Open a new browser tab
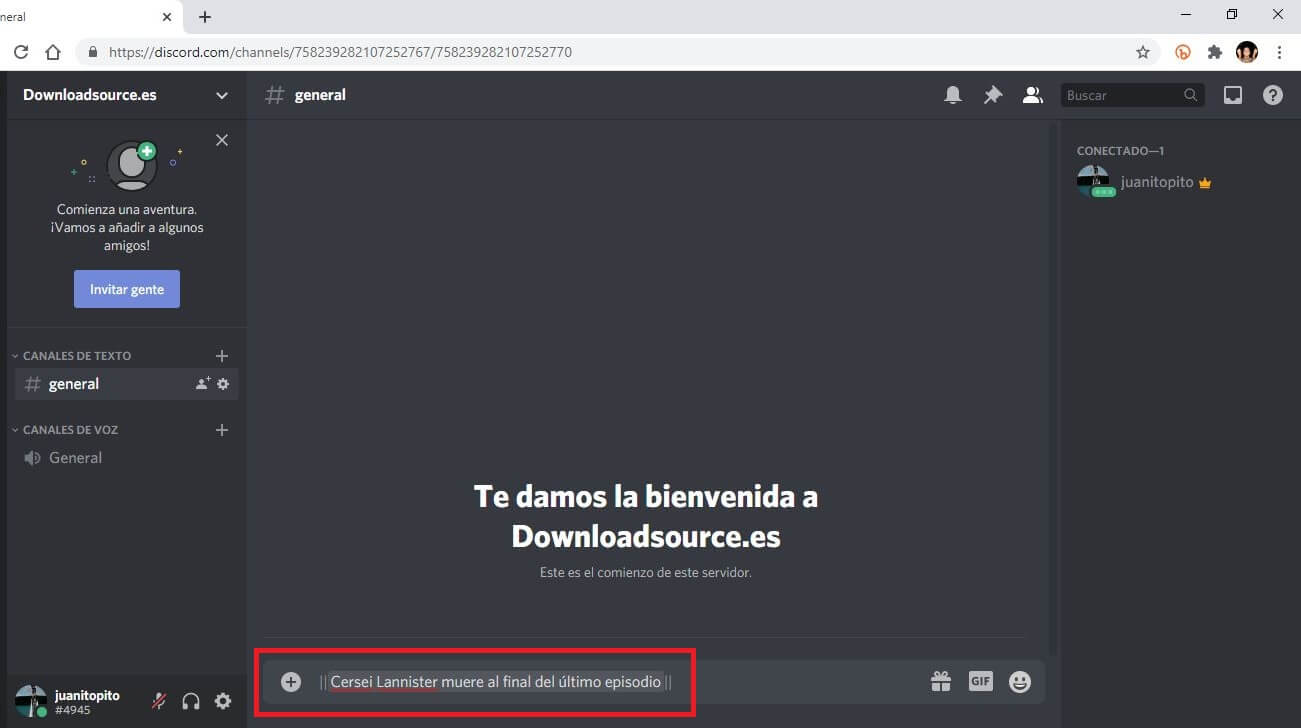The width and height of the screenshot is (1301, 728). (205, 17)
